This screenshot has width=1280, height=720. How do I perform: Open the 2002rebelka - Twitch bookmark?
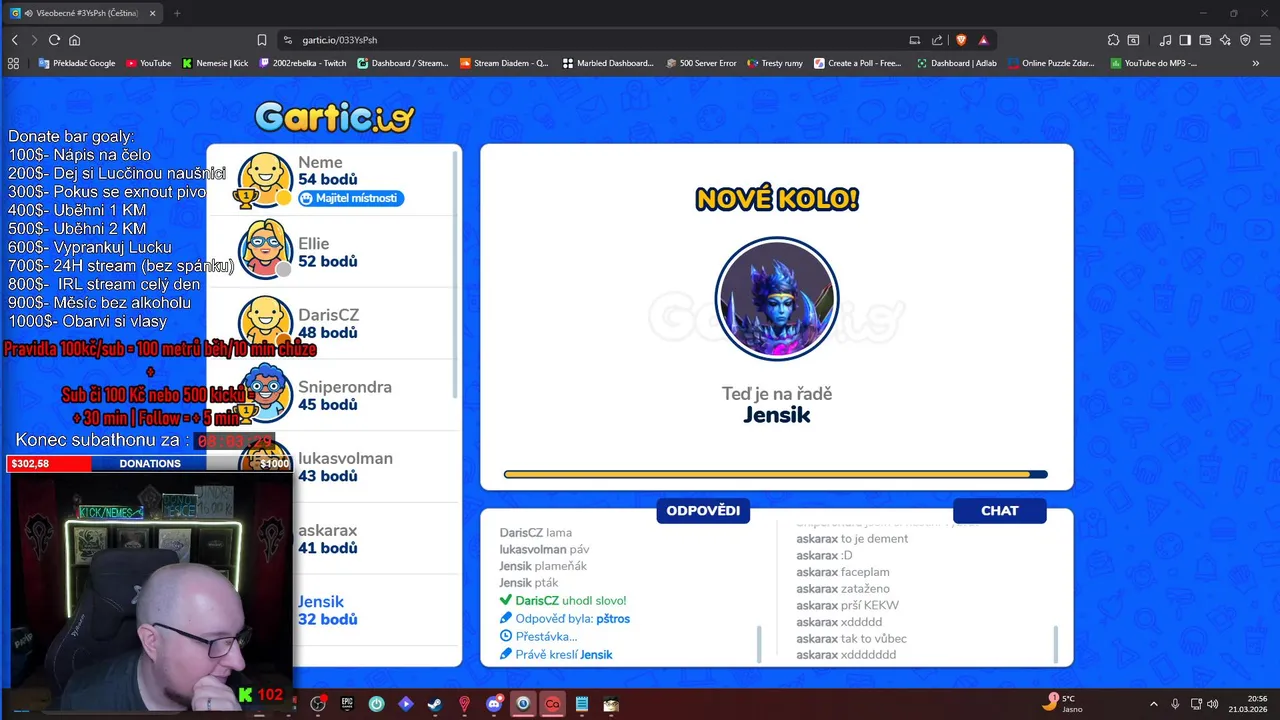point(303,63)
